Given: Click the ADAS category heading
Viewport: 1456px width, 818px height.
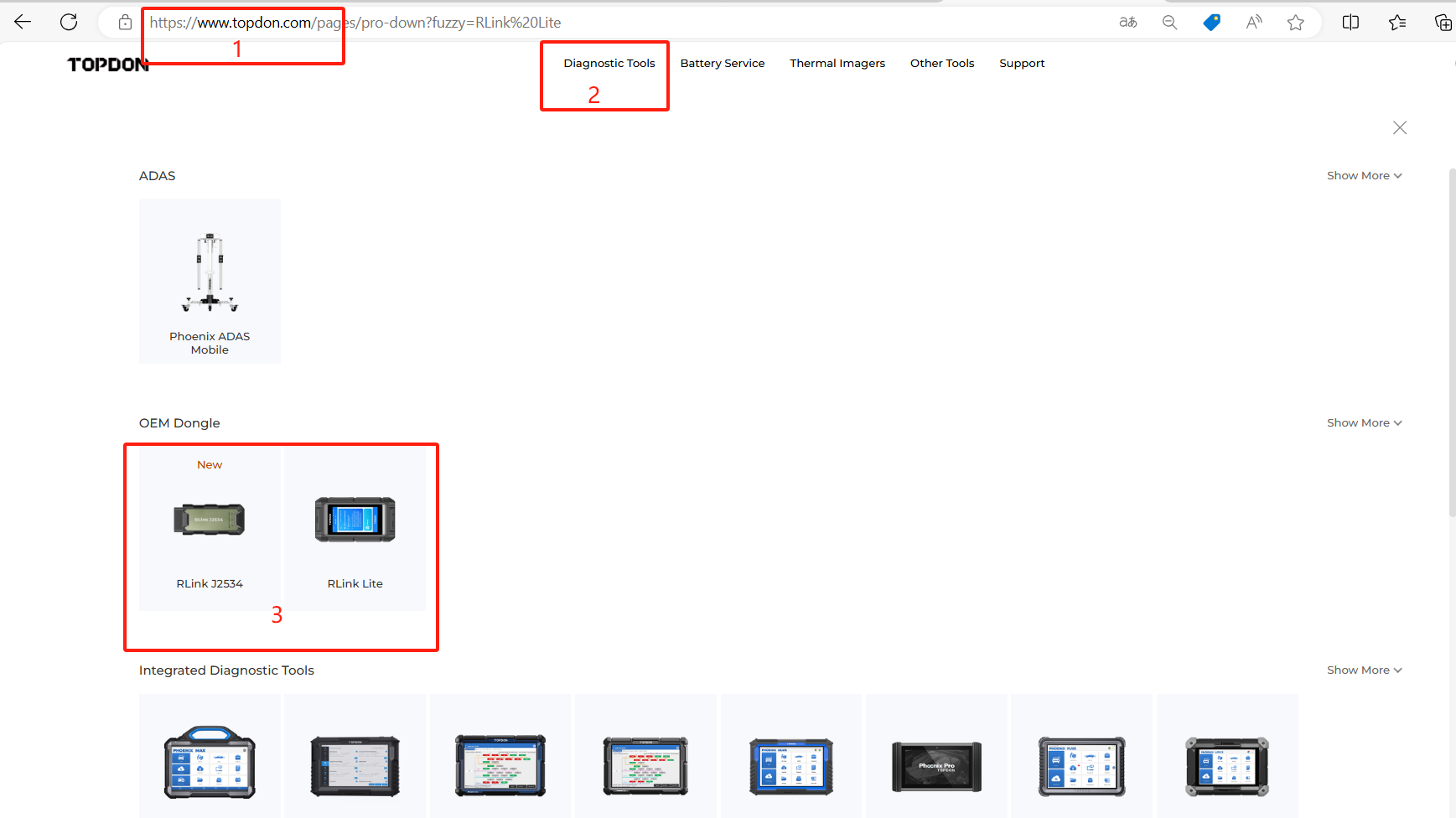Looking at the screenshot, I should click(x=158, y=175).
